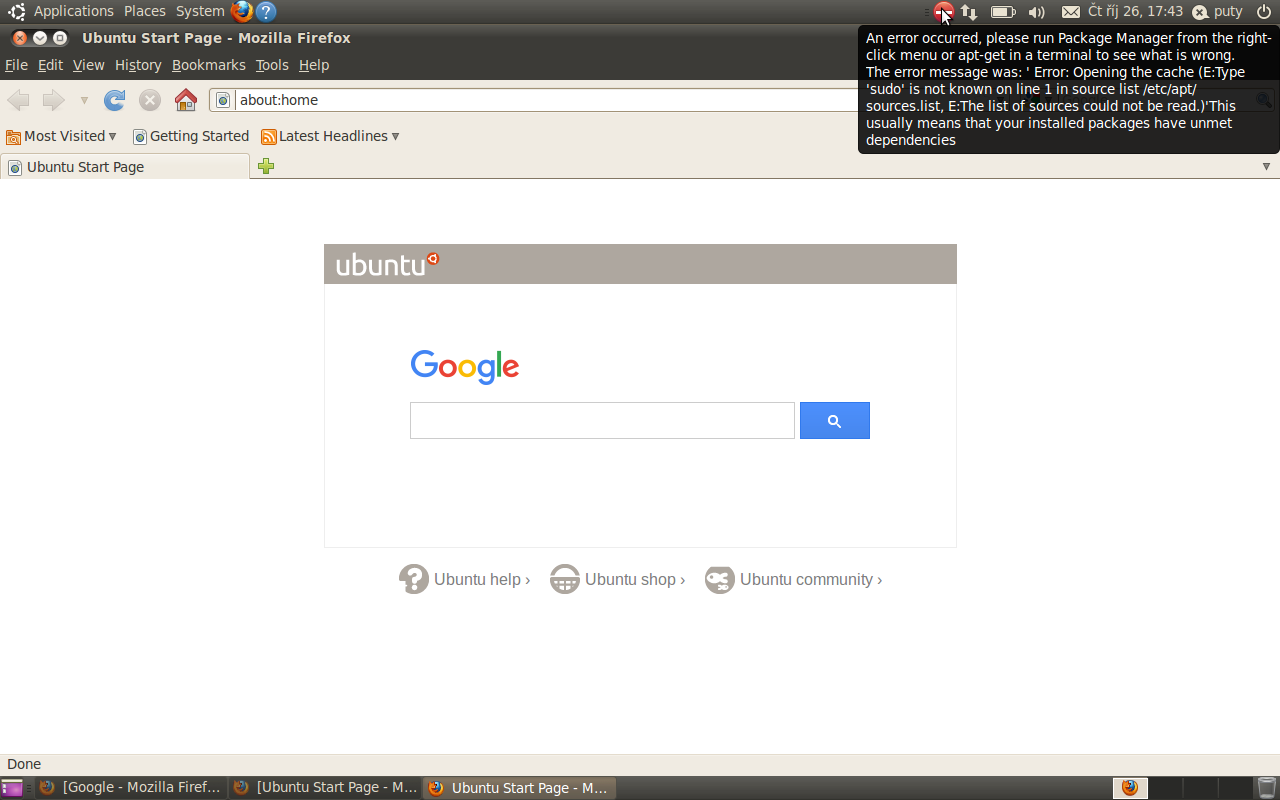This screenshot has height=800, width=1280.
Task: Click the red update error notification icon
Action: pos(943,12)
